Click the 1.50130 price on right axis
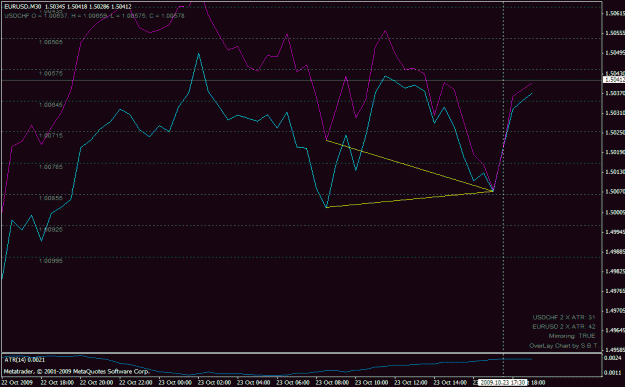The width and height of the screenshot is (625, 387). [x=615, y=172]
